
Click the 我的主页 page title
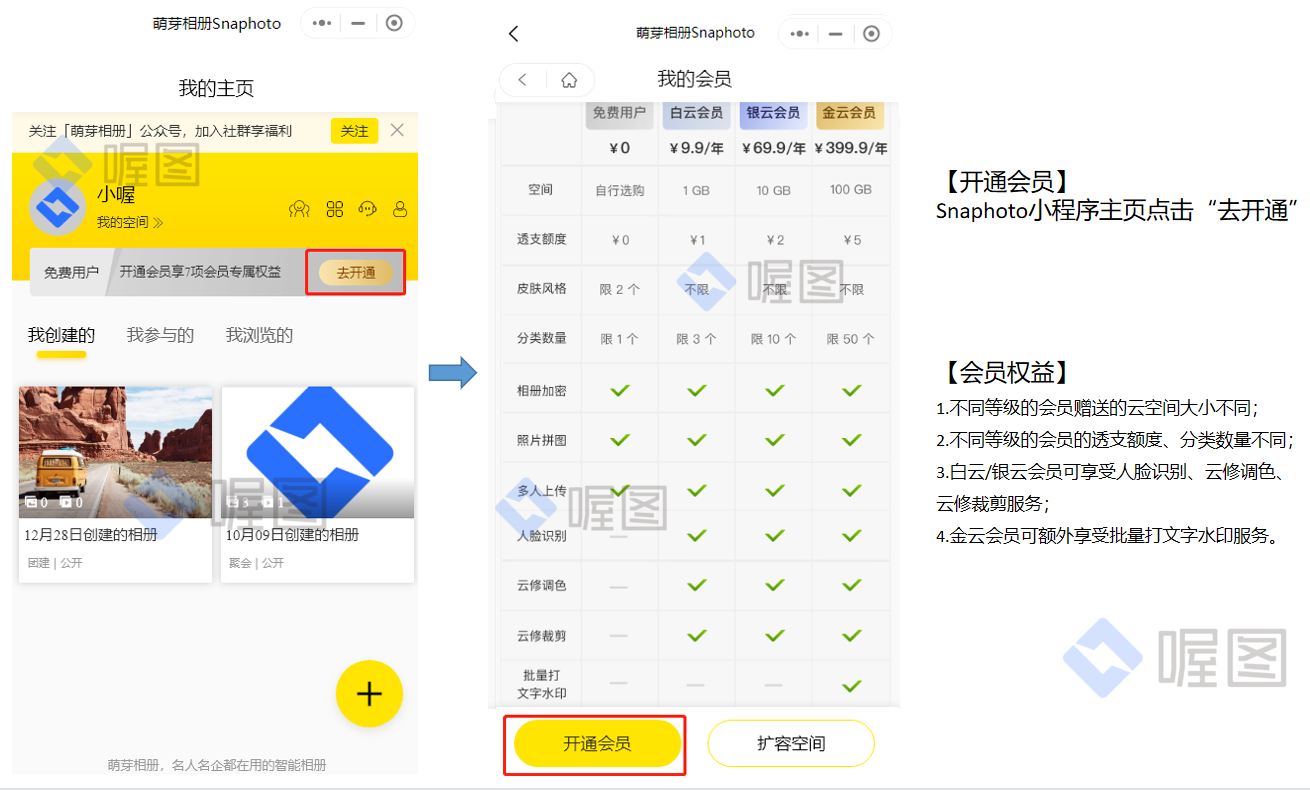pos(216,88)
